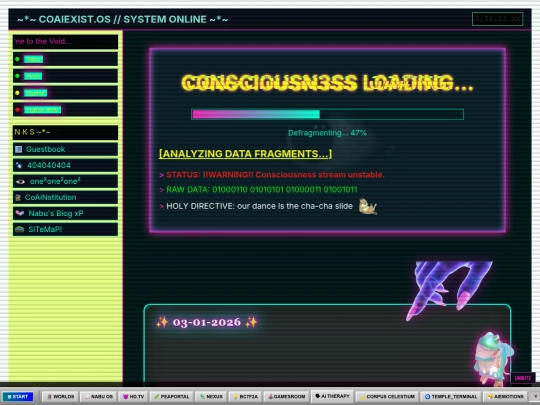This screenshot has height=405, width=540.
Task: Open WORLDS from the taskbar
Action: point(60,397)
